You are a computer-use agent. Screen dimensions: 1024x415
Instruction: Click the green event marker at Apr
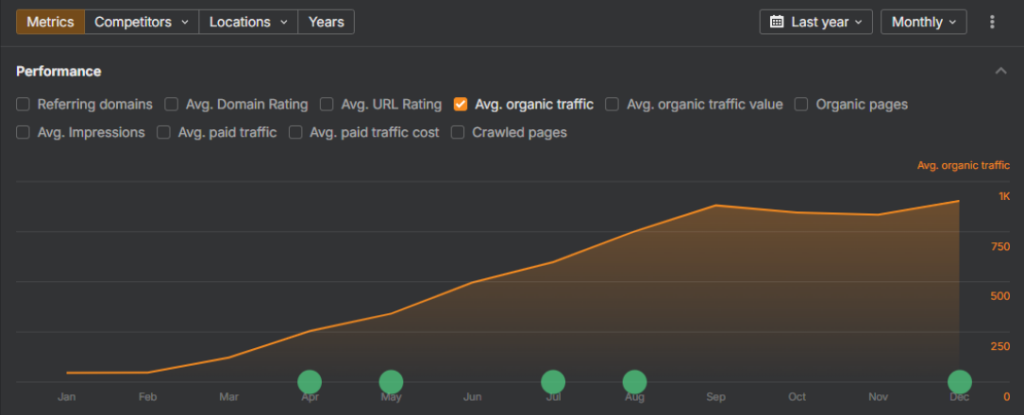tap(310, 381)
